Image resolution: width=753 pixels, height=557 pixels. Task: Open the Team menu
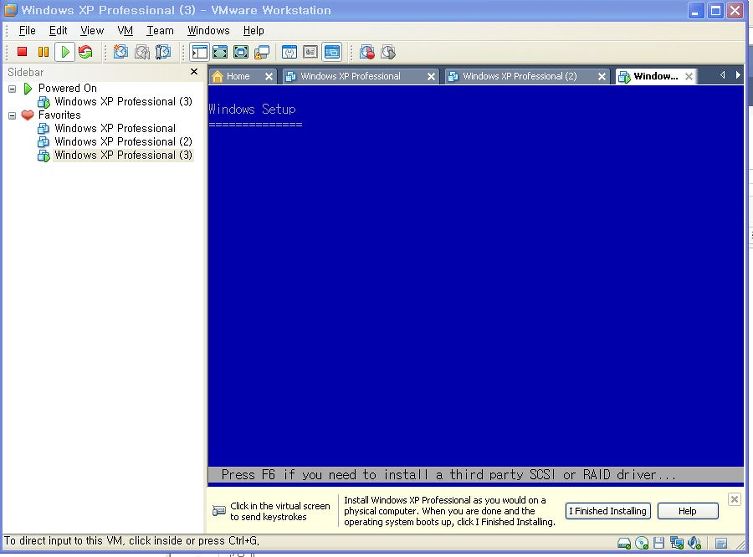tap(160, 31)
